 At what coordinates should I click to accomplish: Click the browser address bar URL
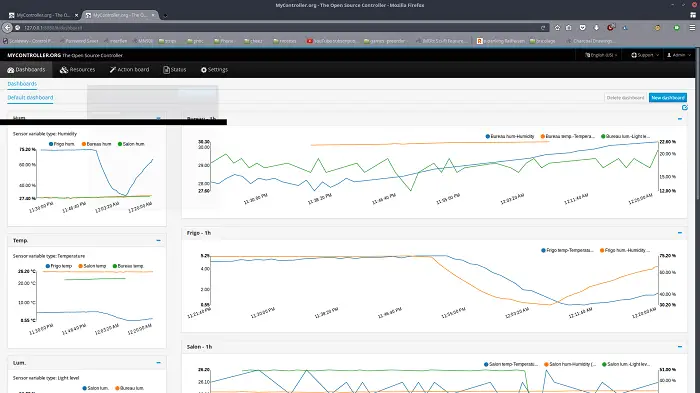click(53, 28)
